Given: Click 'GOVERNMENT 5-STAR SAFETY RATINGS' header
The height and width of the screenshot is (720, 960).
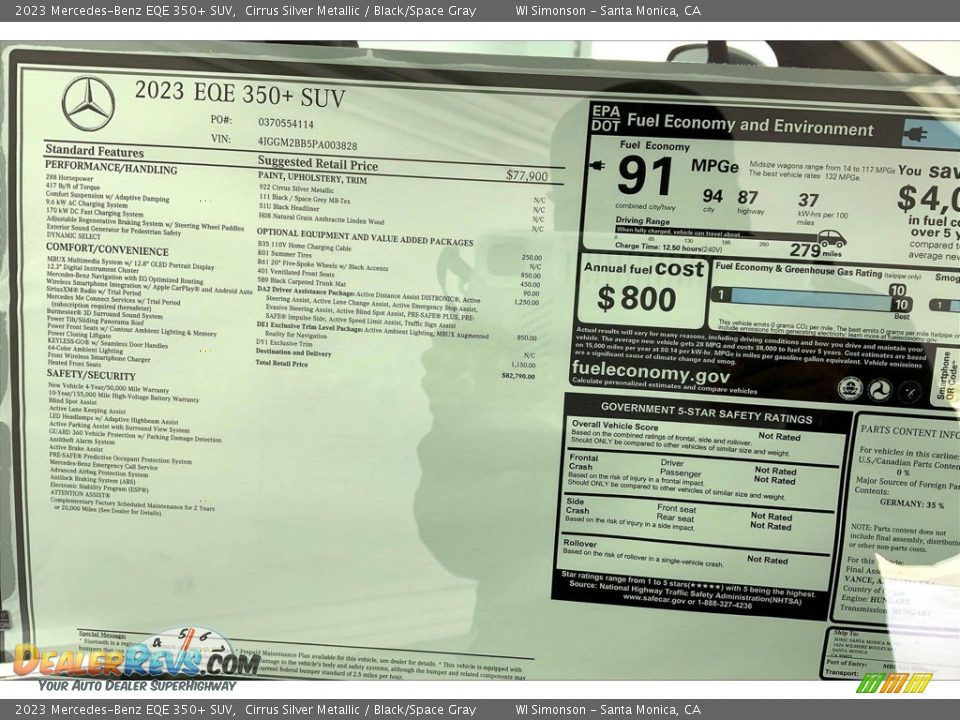Looking at the screenshot, I should pyautogui.click(x=707, y=413).
